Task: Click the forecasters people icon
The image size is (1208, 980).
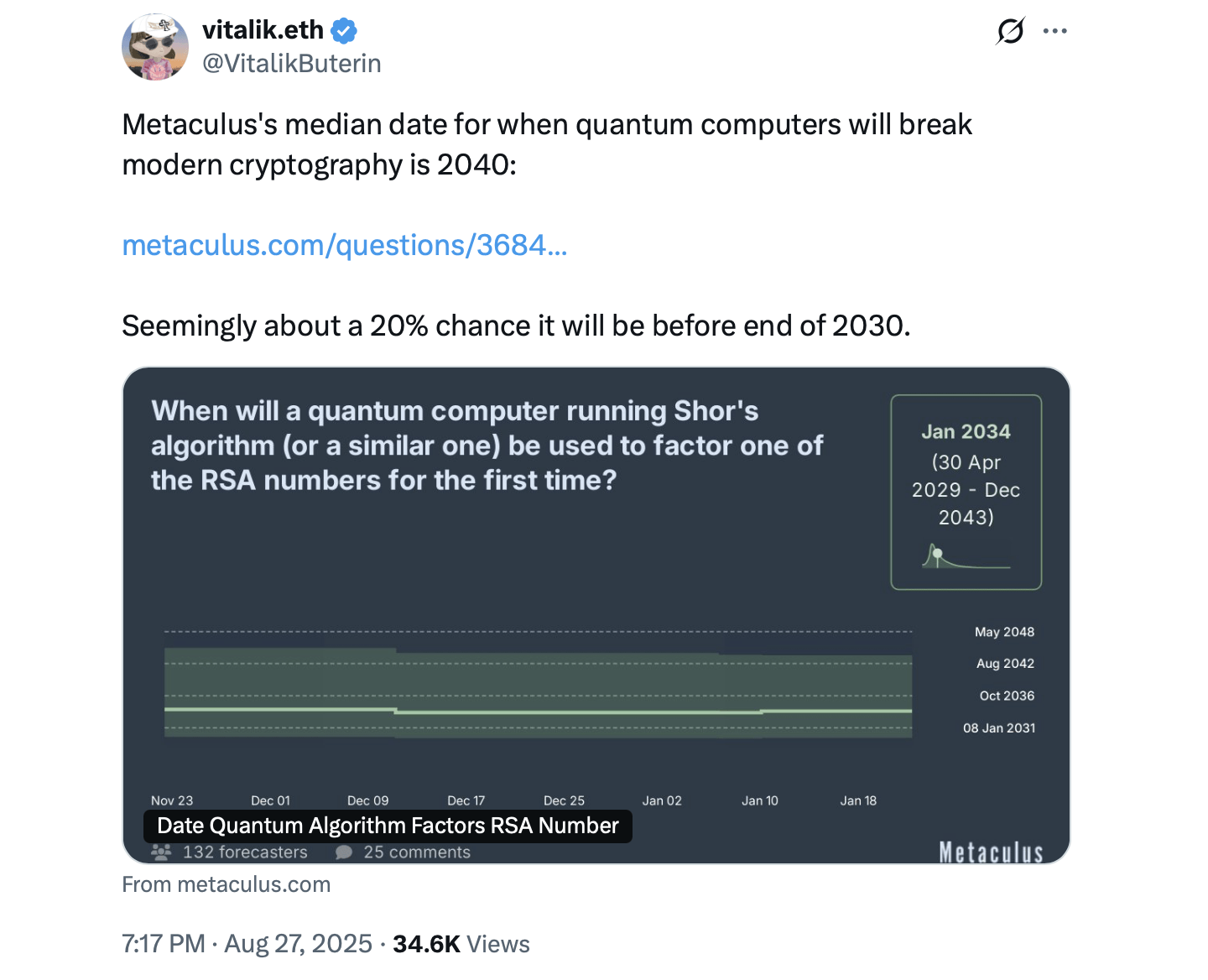Action: point(161,852)
